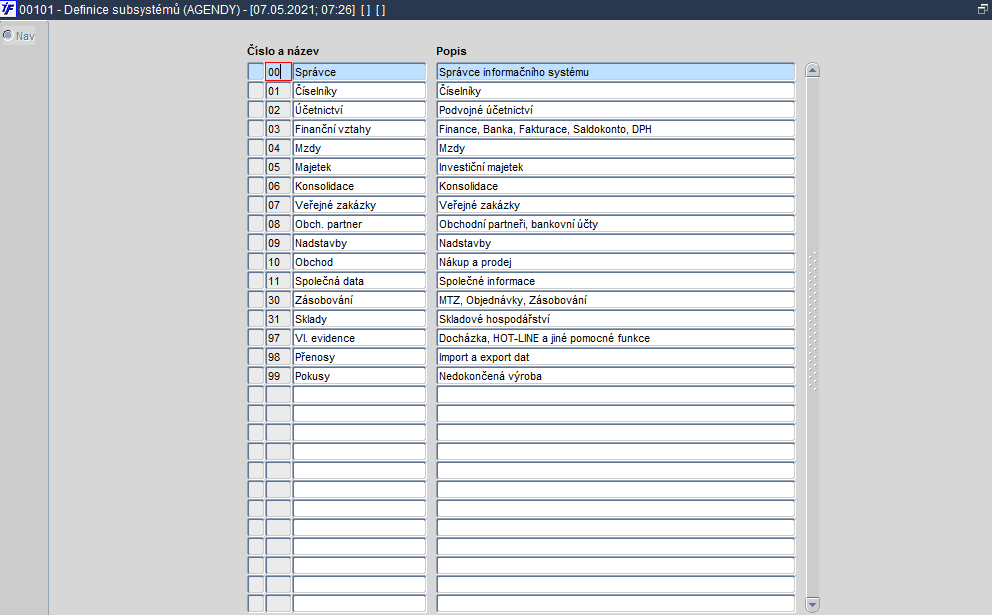
Task: Click the name field Správce
Action: coord(359,71)
